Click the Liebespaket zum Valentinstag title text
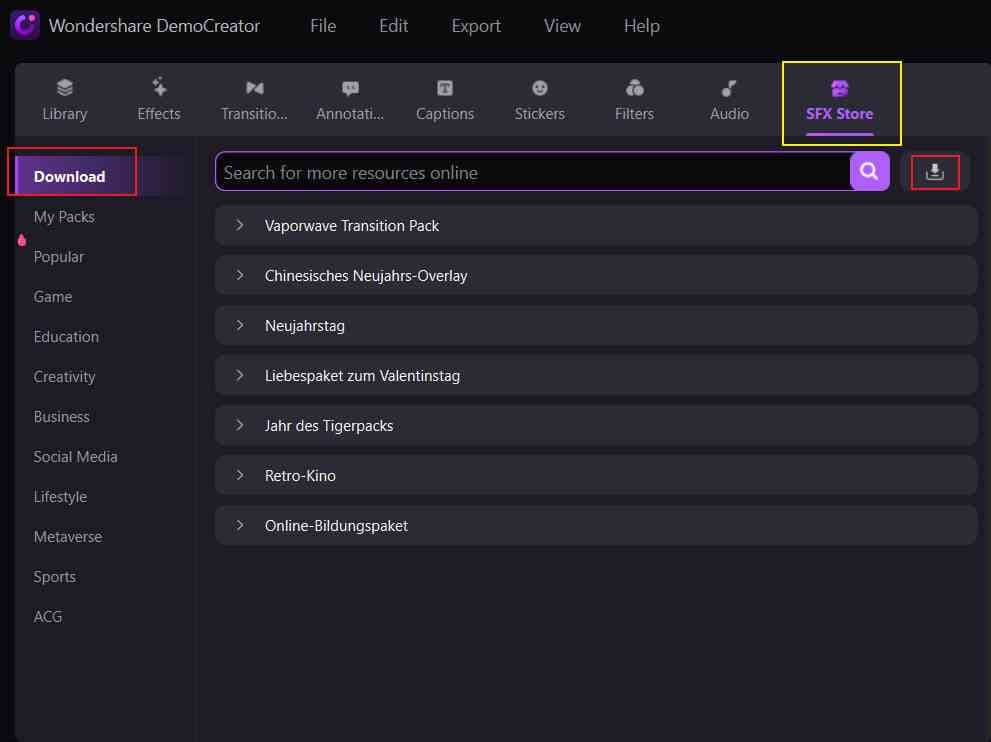The image size is (991, 742). (362, 375)
